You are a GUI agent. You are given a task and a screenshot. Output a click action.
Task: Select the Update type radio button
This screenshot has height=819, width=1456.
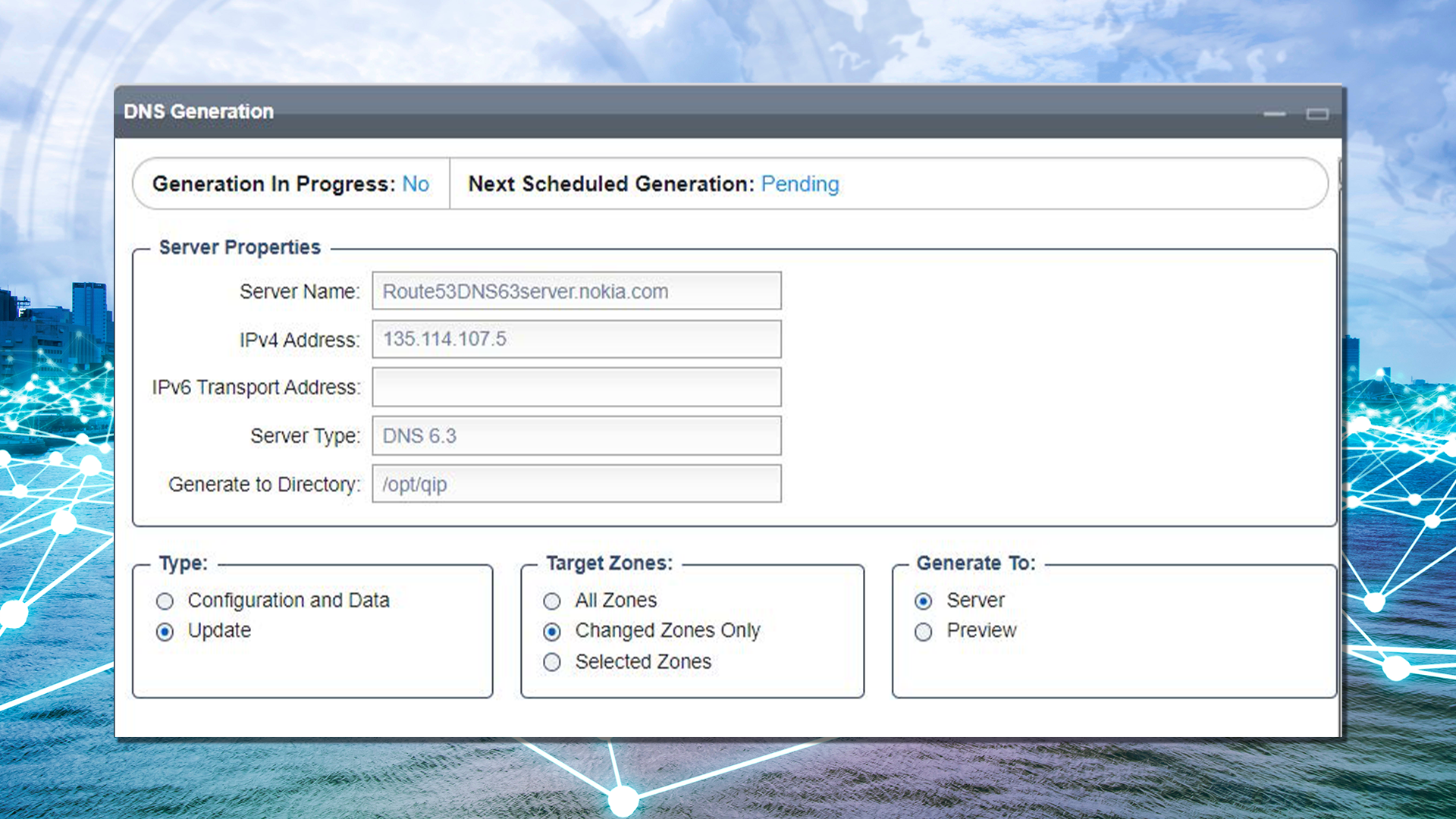coord(165,632)
